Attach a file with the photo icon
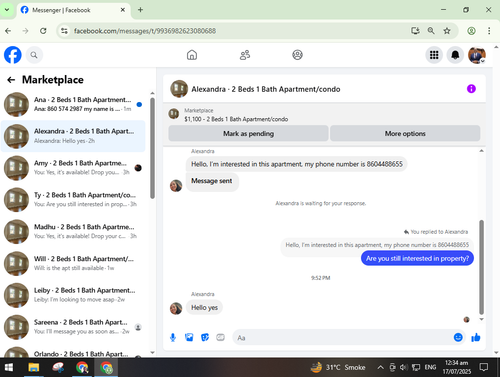 (x=189, y=338)
